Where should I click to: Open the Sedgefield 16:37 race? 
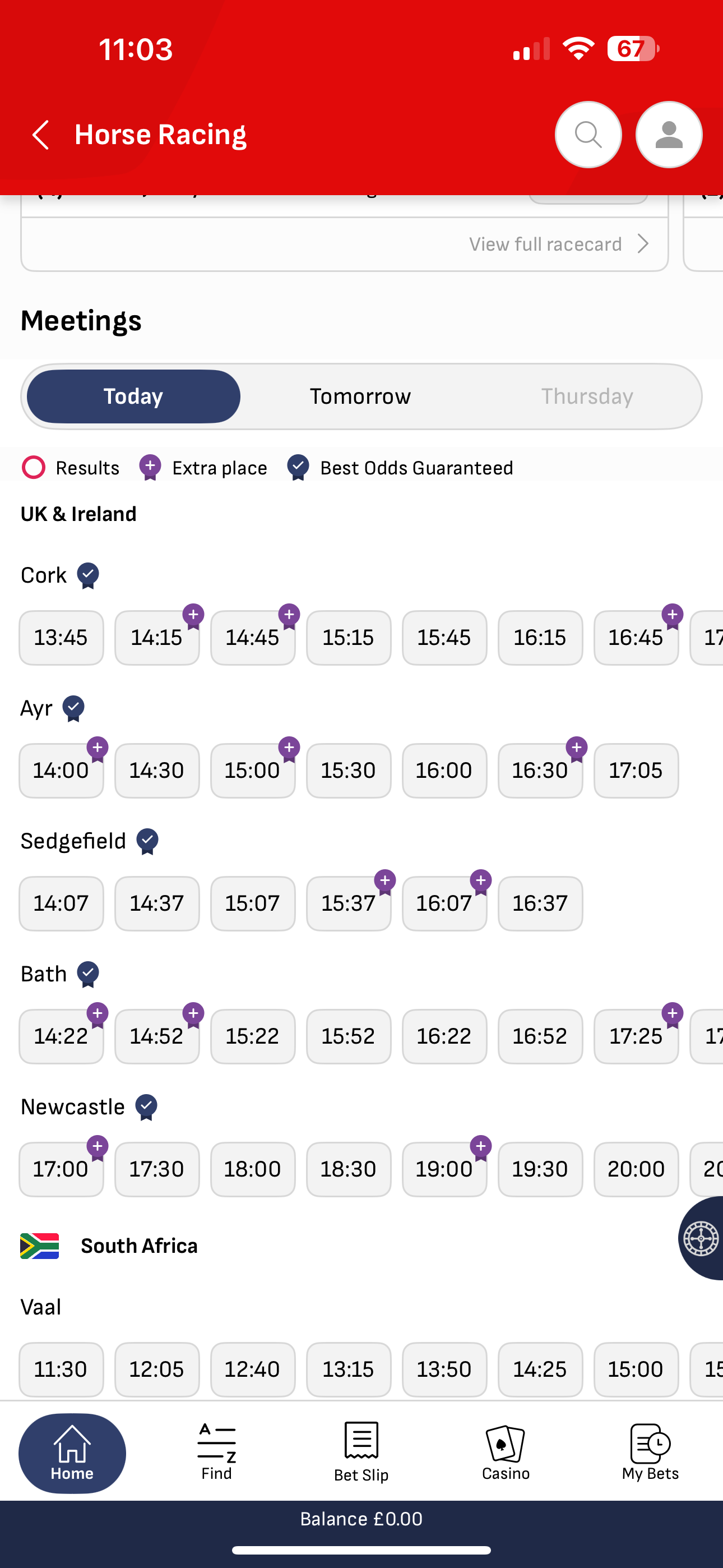click(540, 903)
